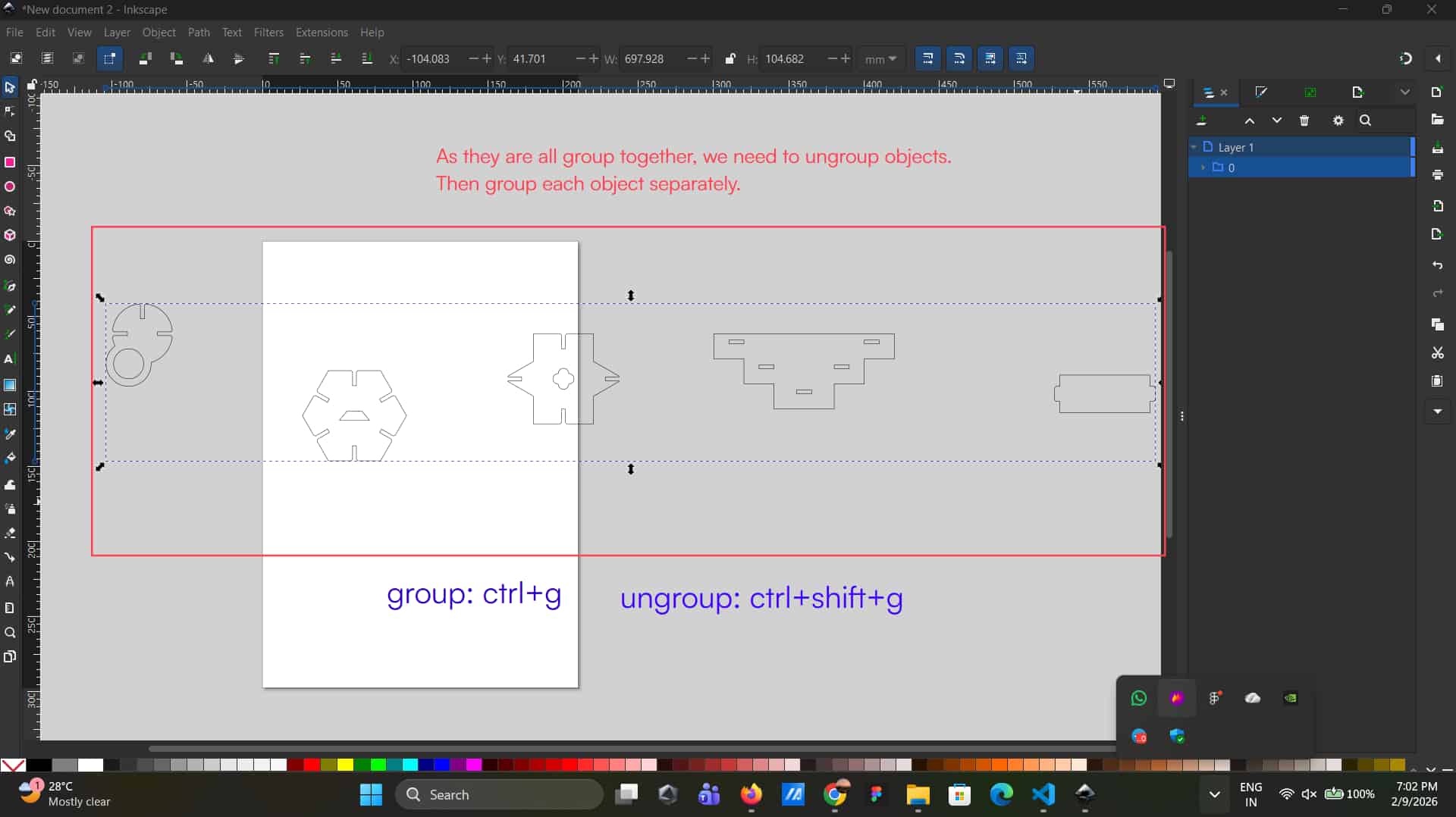Add a new layer
Screen dimensions: 1456x817
click(x=1201, y=121)
